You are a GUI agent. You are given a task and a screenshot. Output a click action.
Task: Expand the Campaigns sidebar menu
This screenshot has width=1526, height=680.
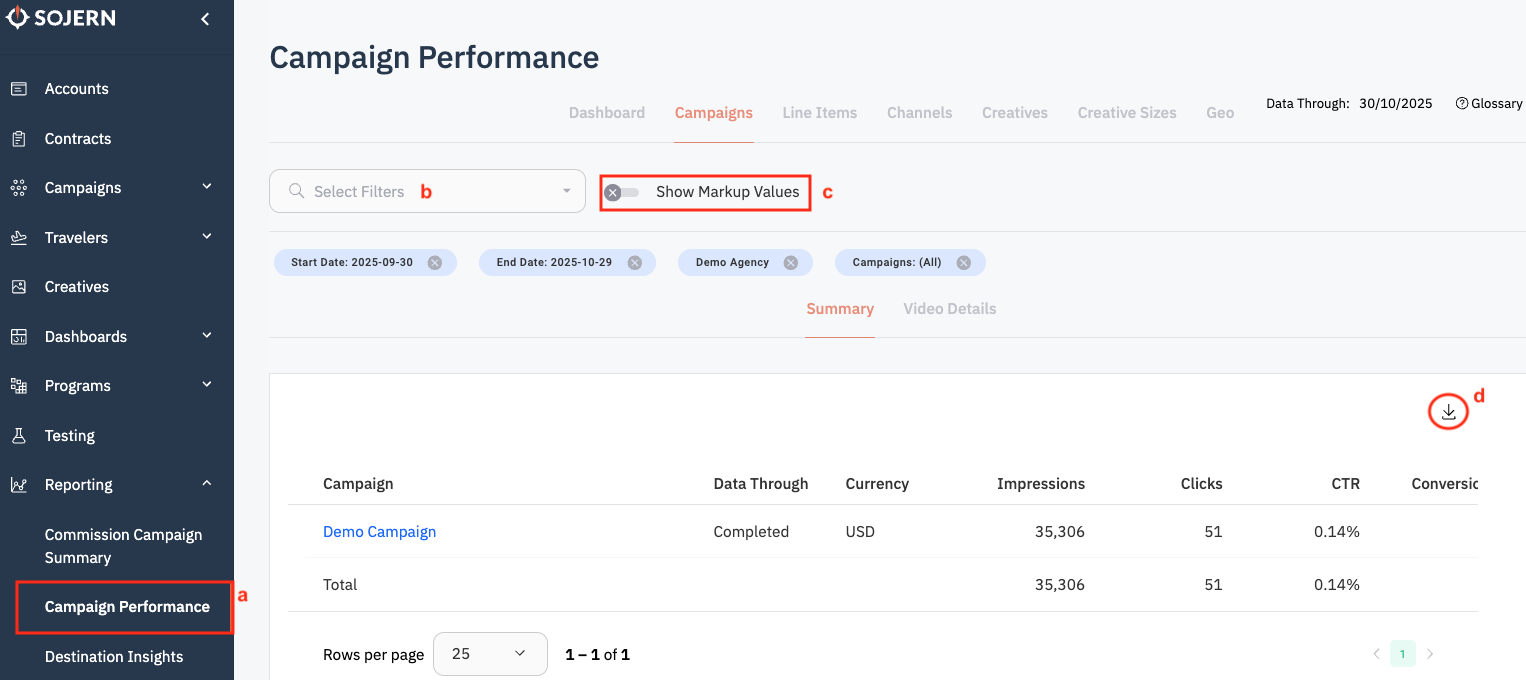(x=207, y=187)
